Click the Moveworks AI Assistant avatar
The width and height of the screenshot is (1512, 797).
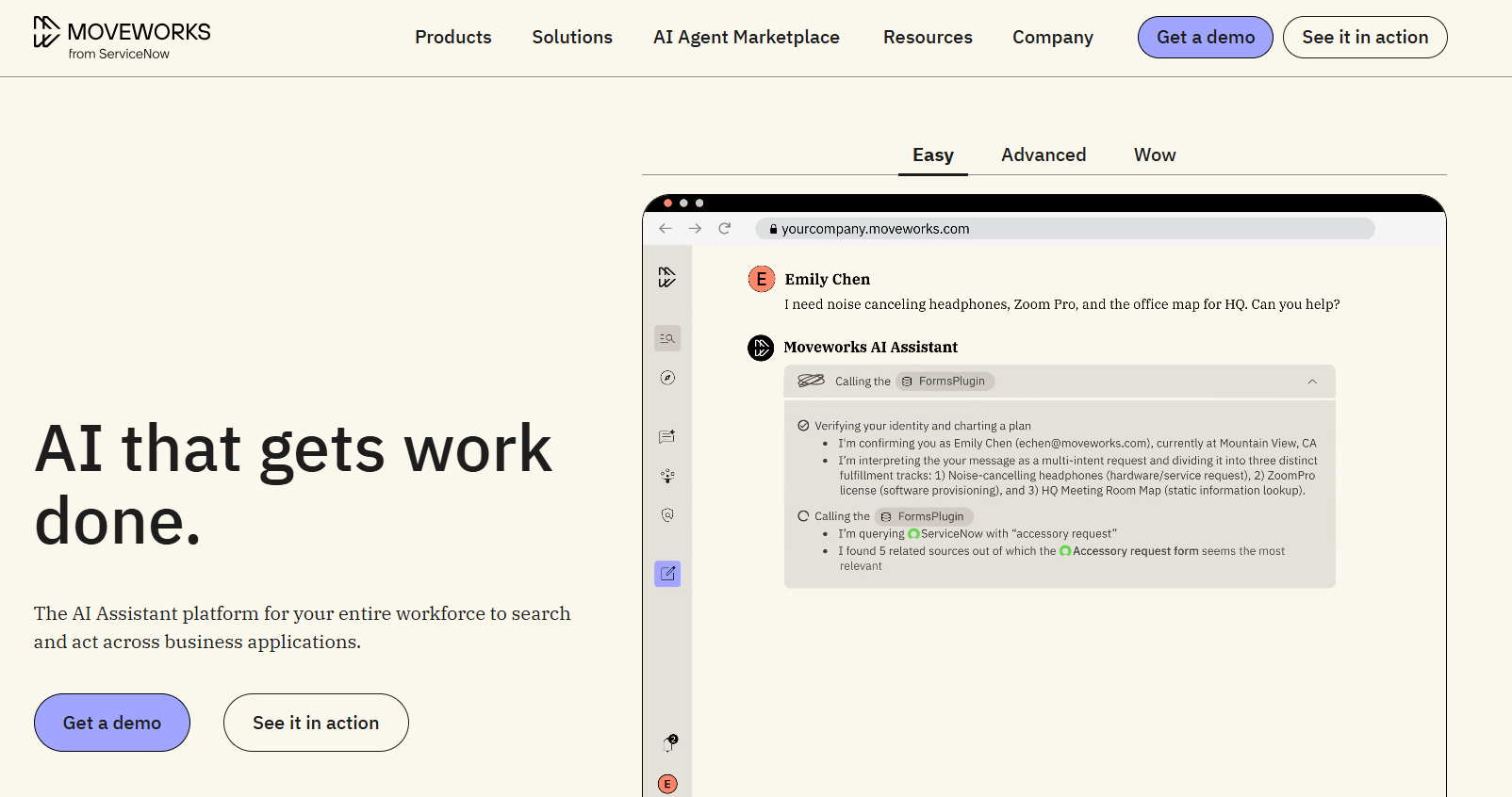click(x=761, y=348)
